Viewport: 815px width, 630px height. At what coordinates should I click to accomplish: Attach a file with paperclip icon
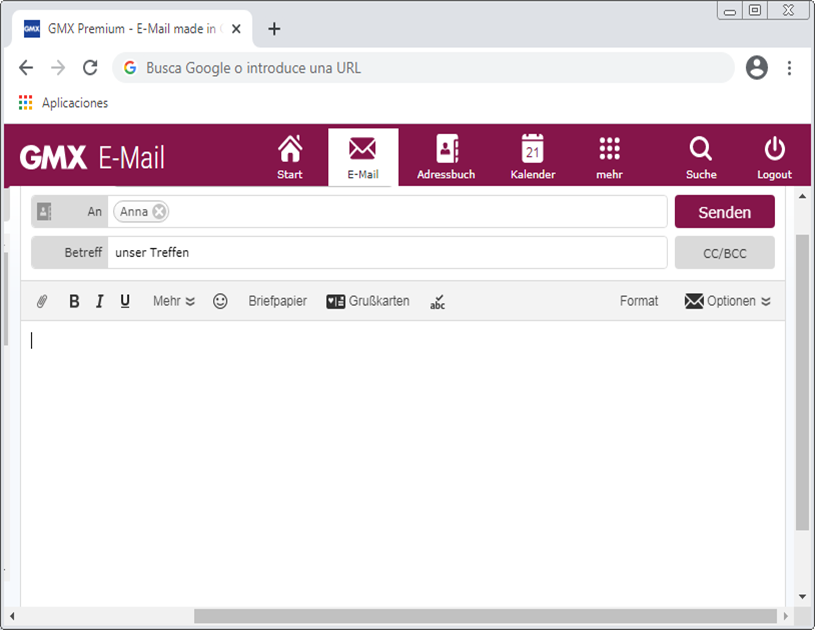[x=42, y=301]
